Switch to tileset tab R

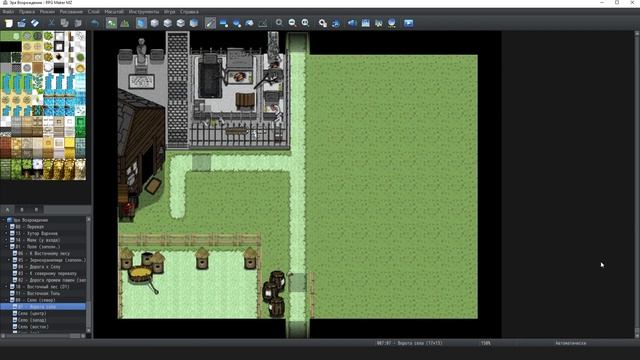point(36,210)
